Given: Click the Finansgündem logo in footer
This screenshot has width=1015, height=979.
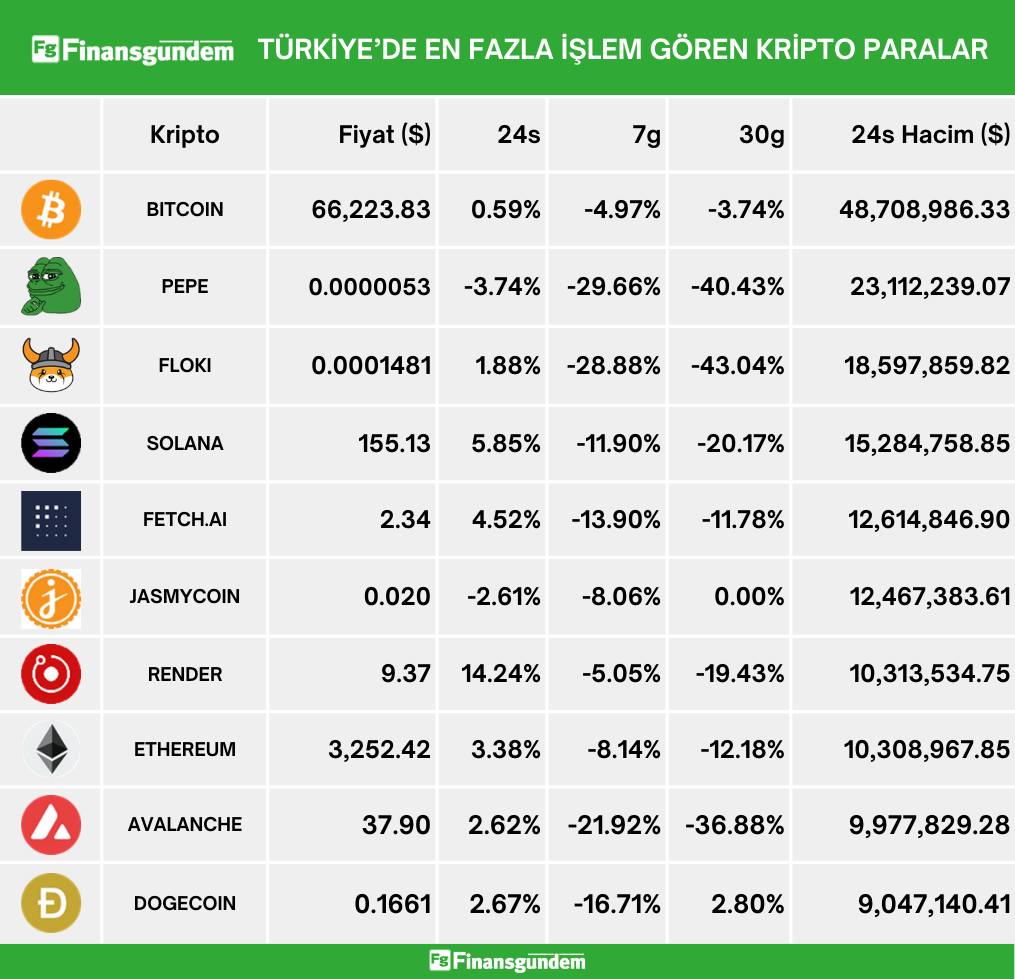Looking at the screenshot, I should pos(507,961).
